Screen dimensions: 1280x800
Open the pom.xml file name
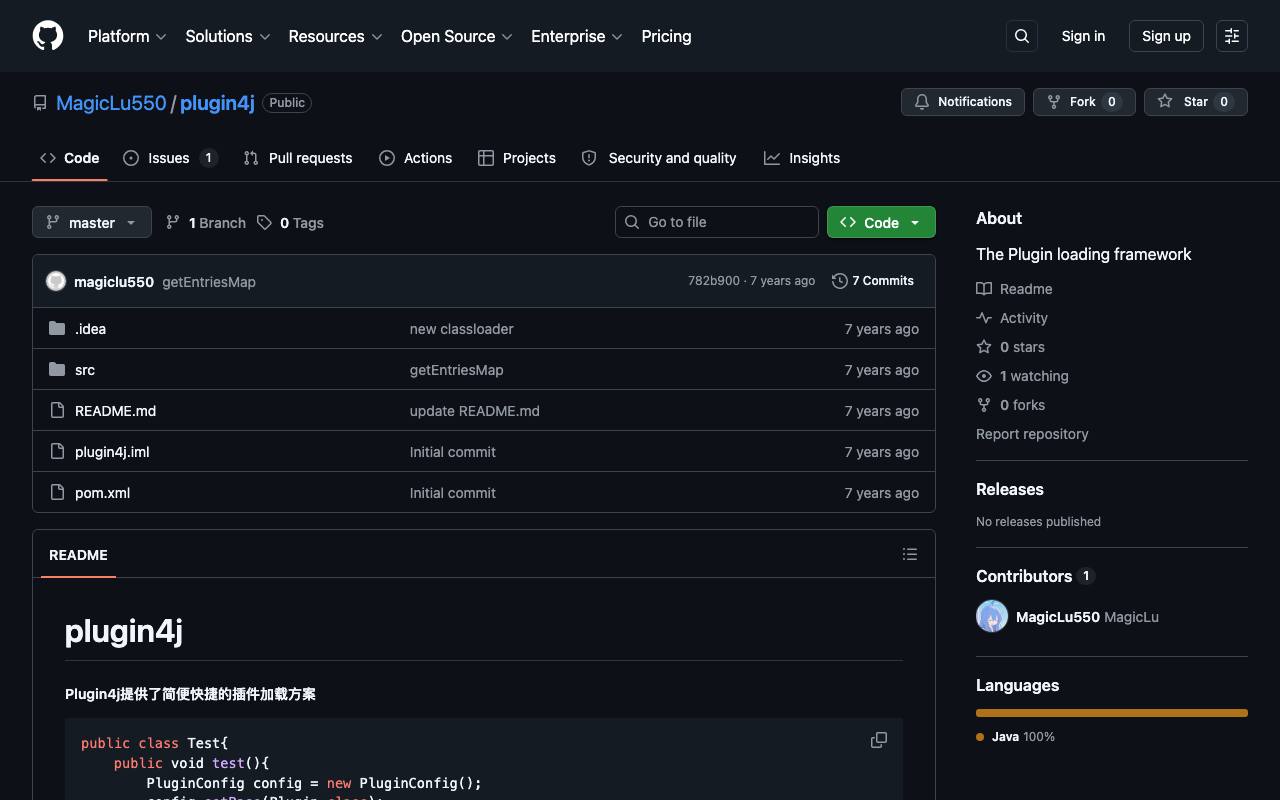pos(102,493)
